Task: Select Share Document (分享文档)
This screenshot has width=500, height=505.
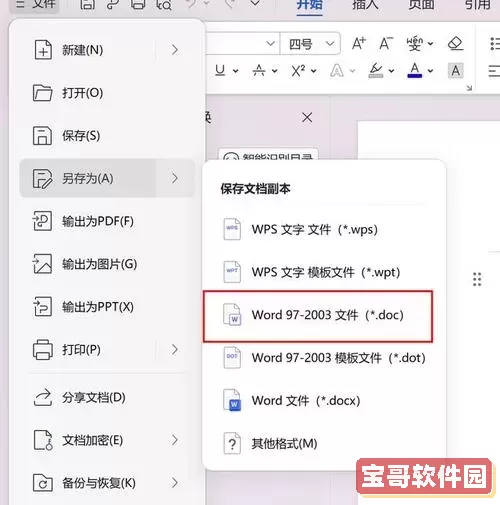Action: click(107, 397)
